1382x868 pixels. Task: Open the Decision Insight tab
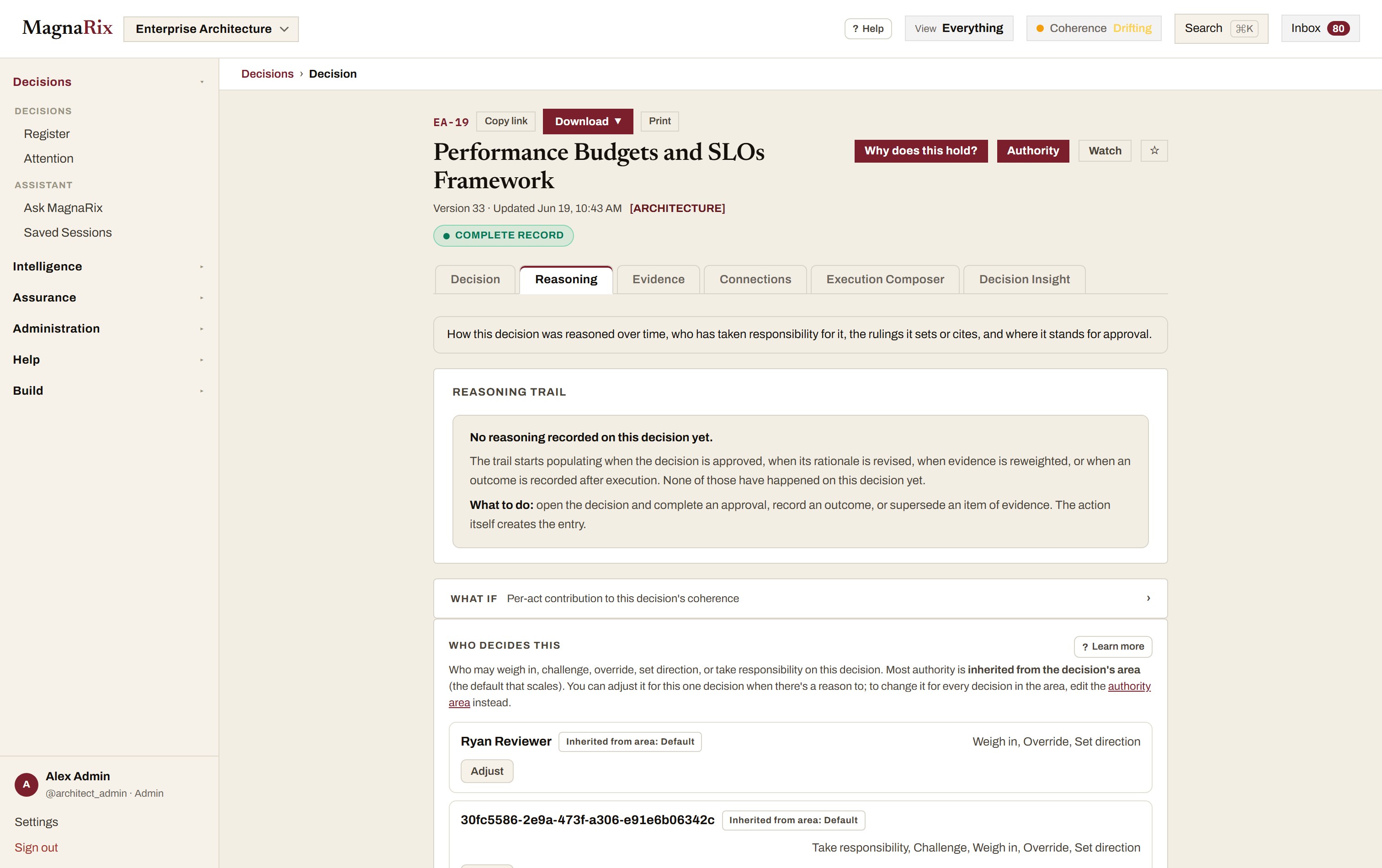pyautogui.click(x=1024, y=280)
